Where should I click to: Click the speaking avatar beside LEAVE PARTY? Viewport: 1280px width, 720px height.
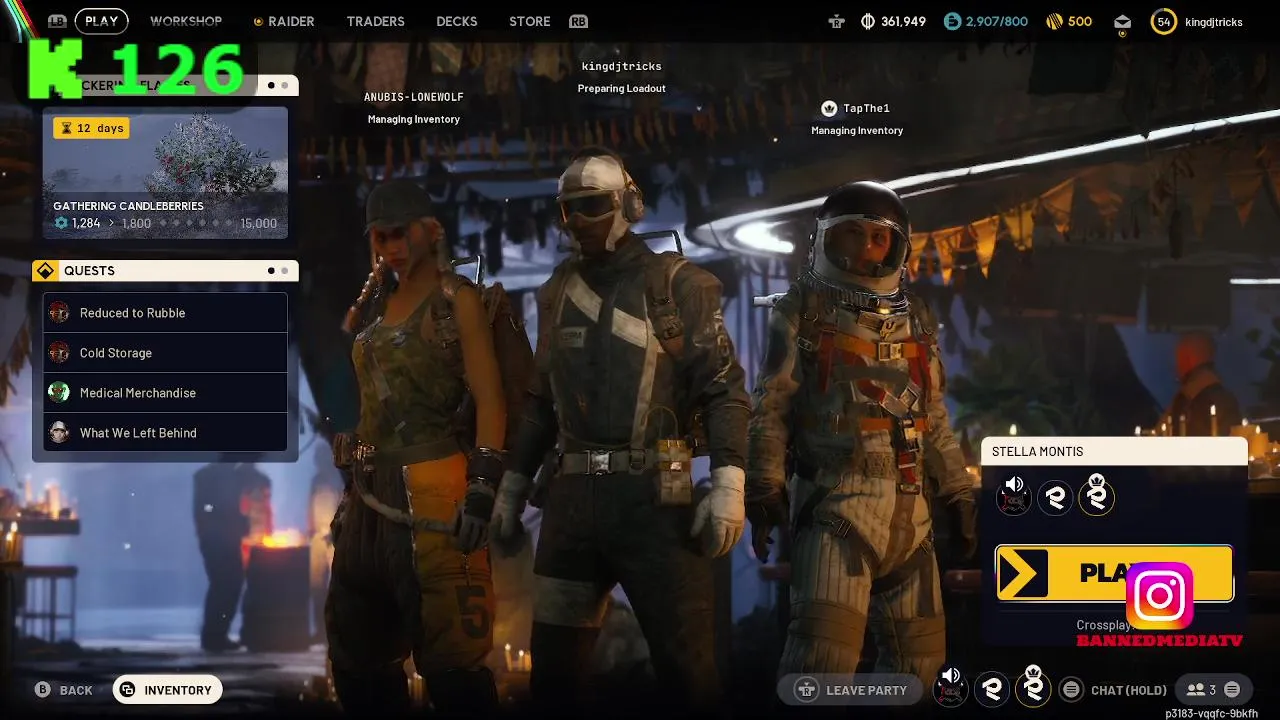pos(951,688)
